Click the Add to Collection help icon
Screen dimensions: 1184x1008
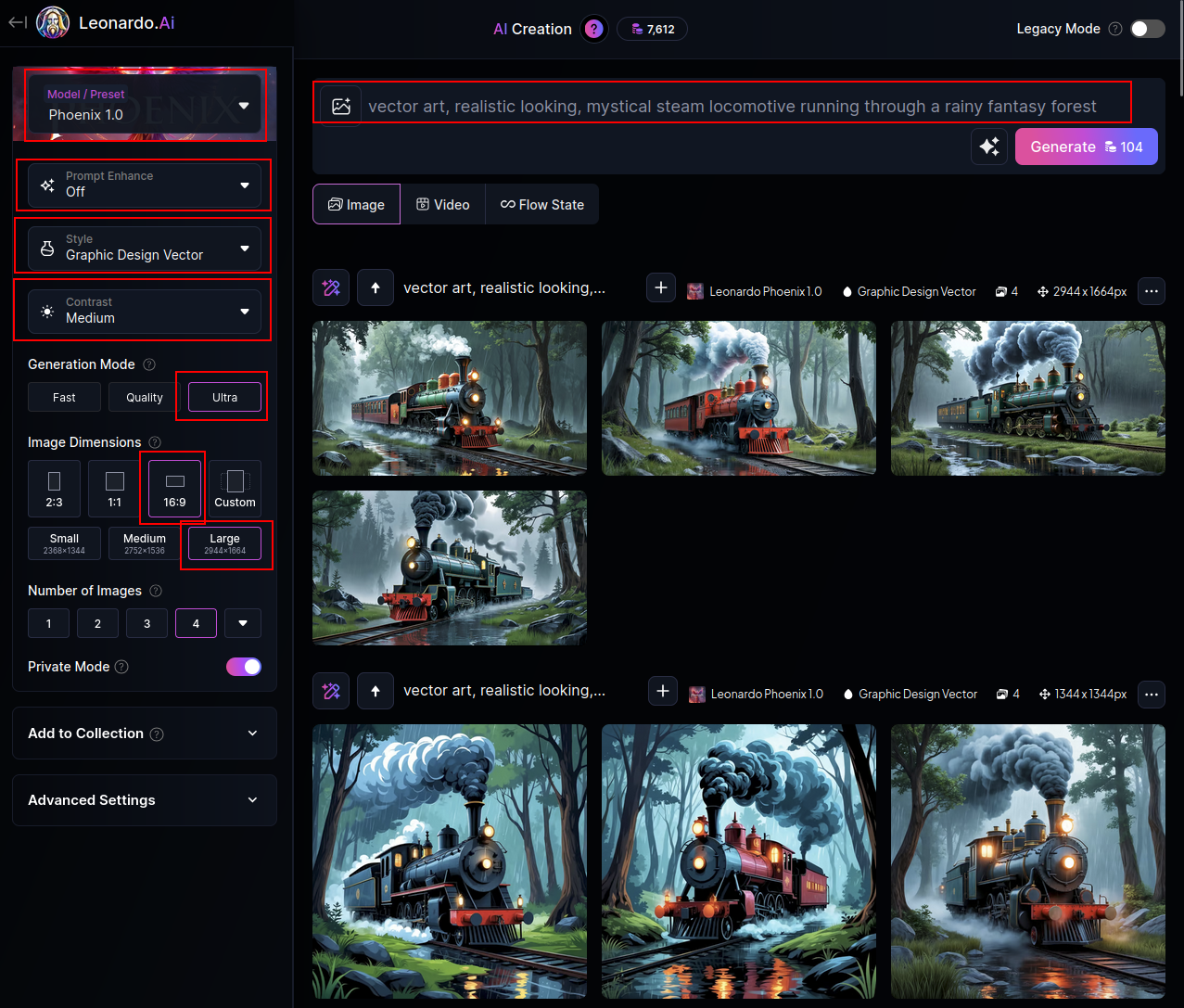point(157,734)
